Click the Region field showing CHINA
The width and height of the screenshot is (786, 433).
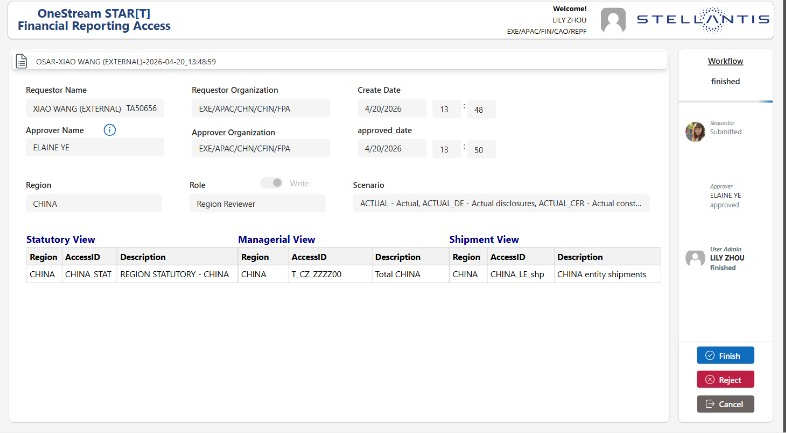tap(94, 203)
